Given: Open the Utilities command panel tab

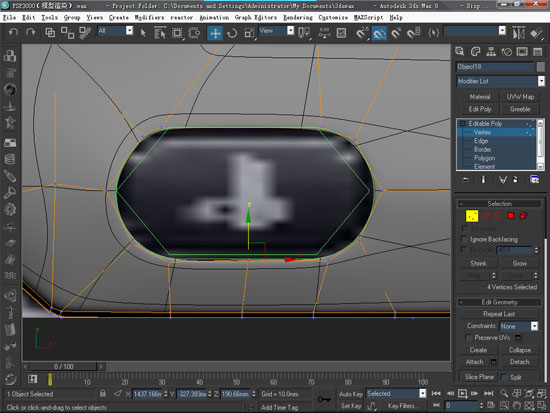Looking at the screenshot, I should click(x=537, y=52).
